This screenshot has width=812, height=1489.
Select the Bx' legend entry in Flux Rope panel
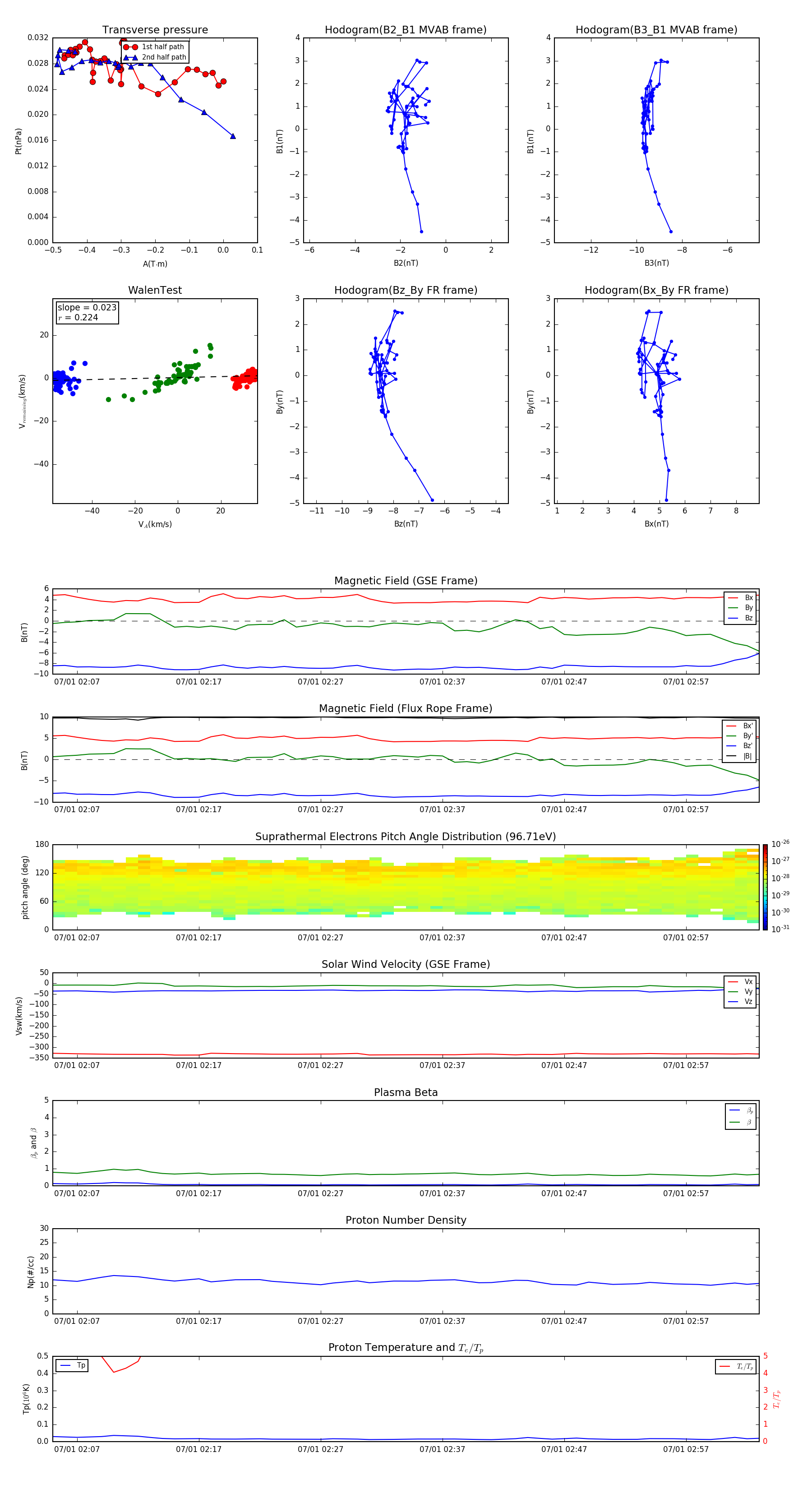[740, 726]
